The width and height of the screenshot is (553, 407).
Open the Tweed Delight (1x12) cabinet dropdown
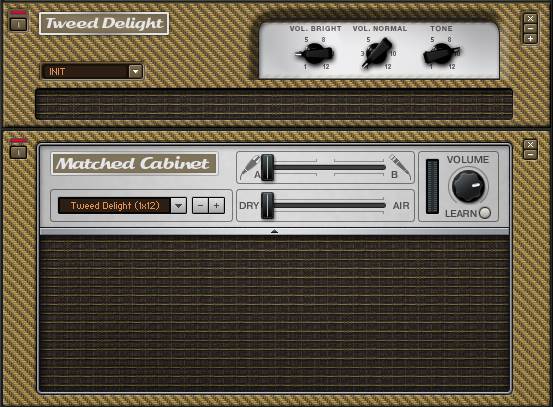coord(178,206)
